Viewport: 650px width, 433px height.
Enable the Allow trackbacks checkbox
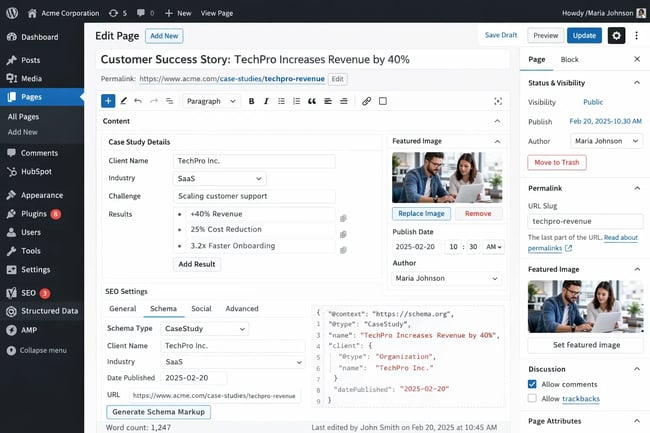pyautogui.click(x=532, y=398)
